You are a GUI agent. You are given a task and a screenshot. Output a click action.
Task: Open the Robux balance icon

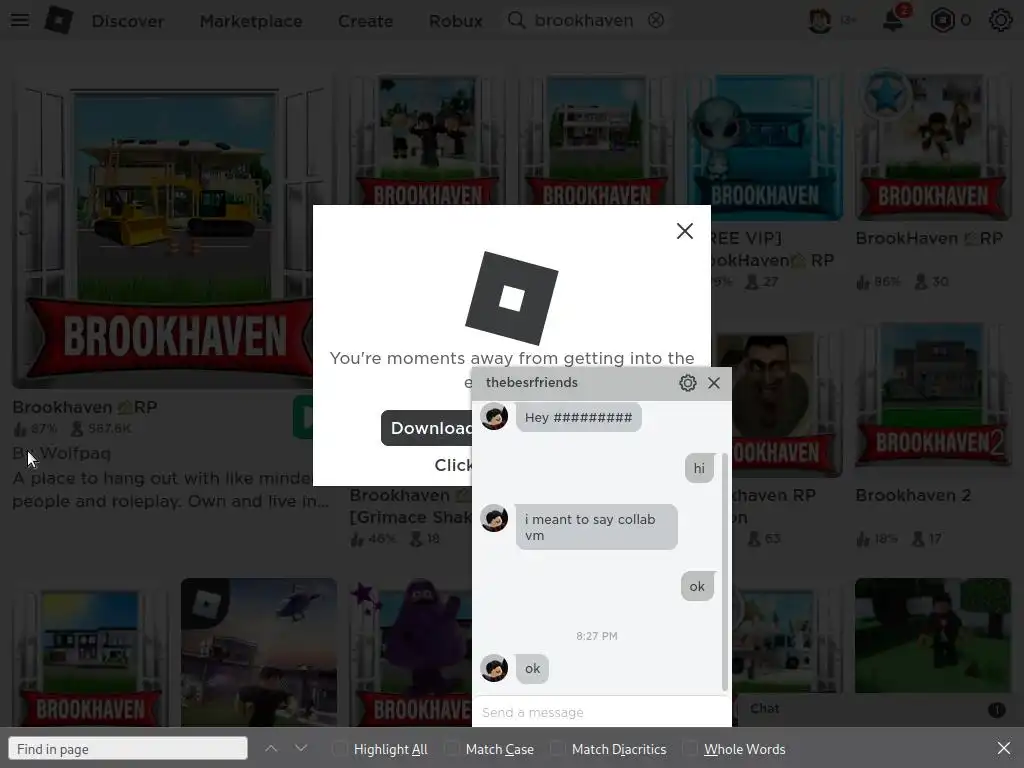[x=942, y=21]
